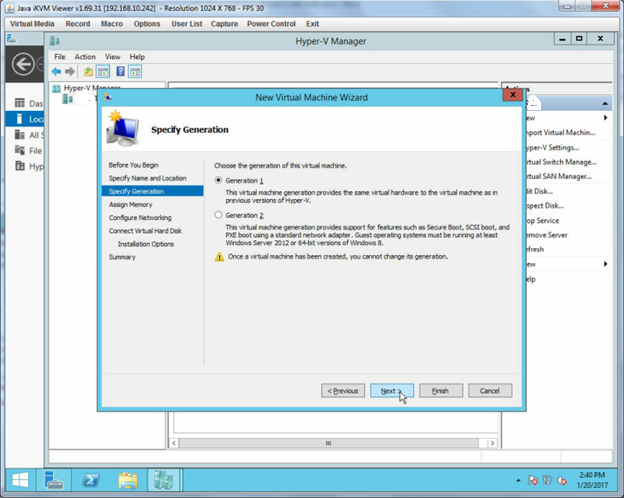Select the Generation 2 radio button
624x498 pixels.
click(218, 215)
